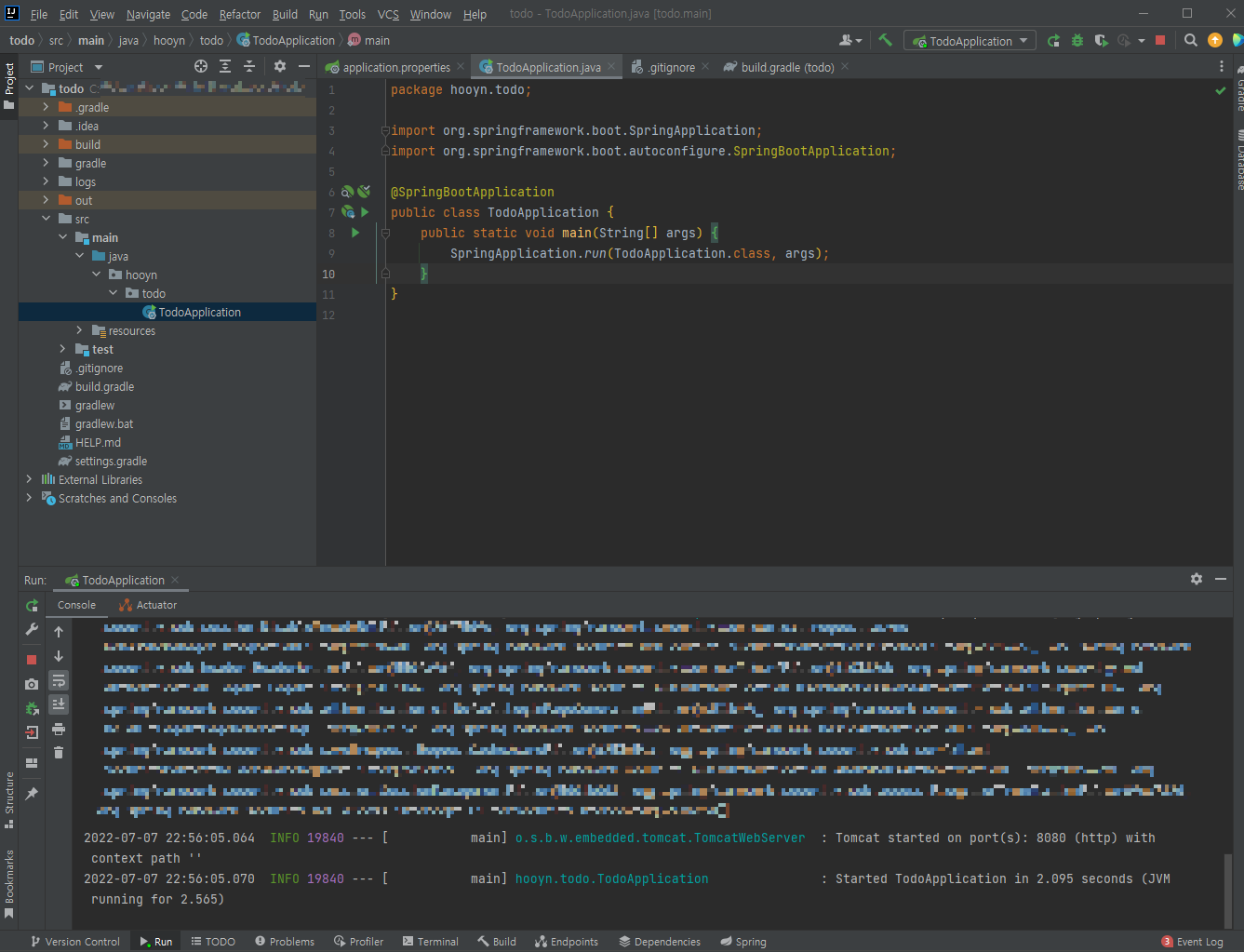Expand the resources folder

point(79,330)
